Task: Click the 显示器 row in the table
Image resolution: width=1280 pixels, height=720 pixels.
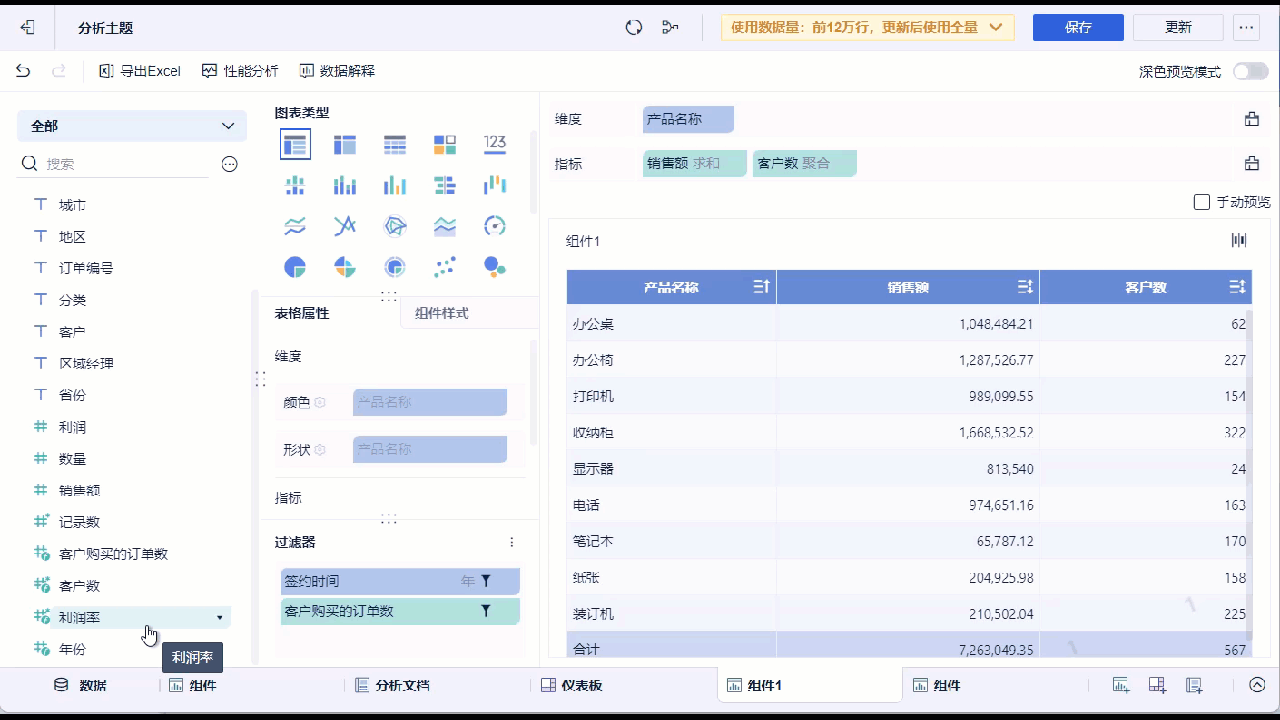Action: (907, 469)
